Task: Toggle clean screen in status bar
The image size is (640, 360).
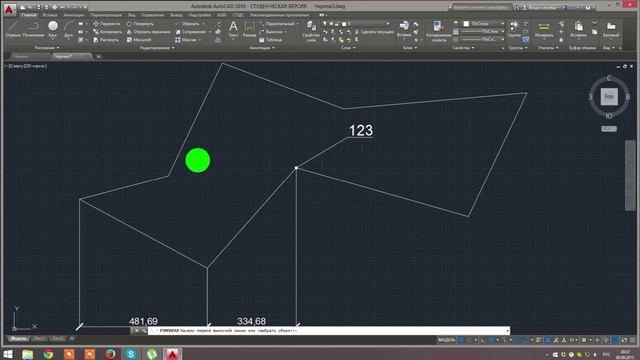Action: pyautogui.click(x=625, y=340)
